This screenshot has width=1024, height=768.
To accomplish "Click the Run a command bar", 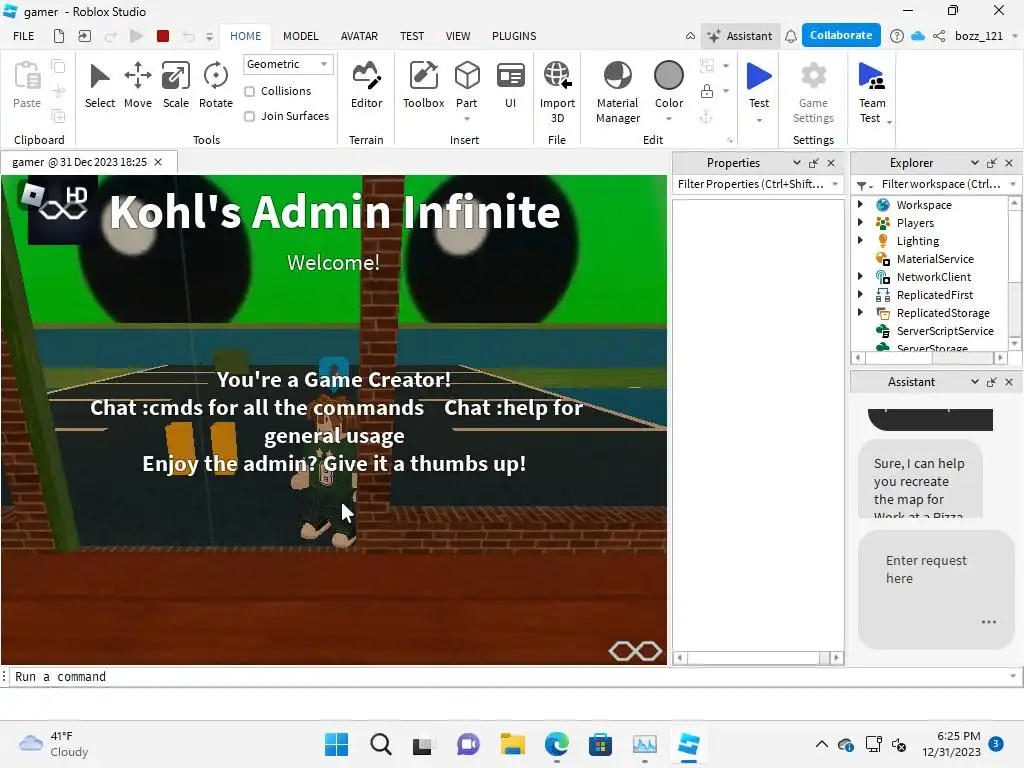I will pyautogui.click(x=509, y=677).
